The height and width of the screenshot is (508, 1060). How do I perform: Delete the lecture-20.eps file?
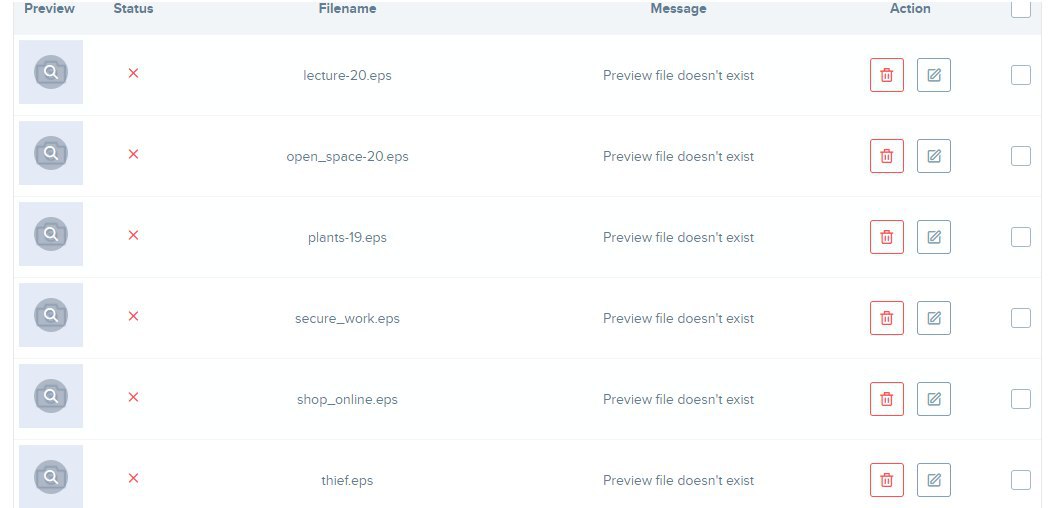point(886,75)
